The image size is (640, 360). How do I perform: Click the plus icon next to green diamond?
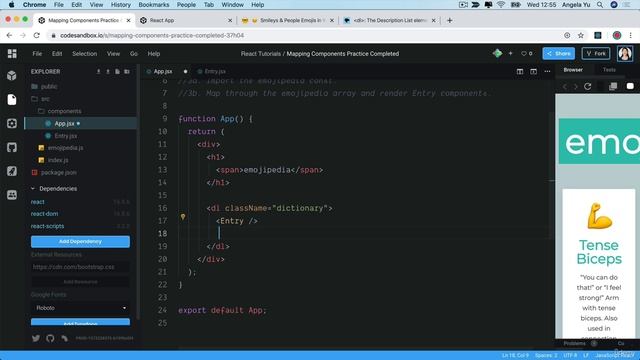pyautogui.click(x=510, y=53)
